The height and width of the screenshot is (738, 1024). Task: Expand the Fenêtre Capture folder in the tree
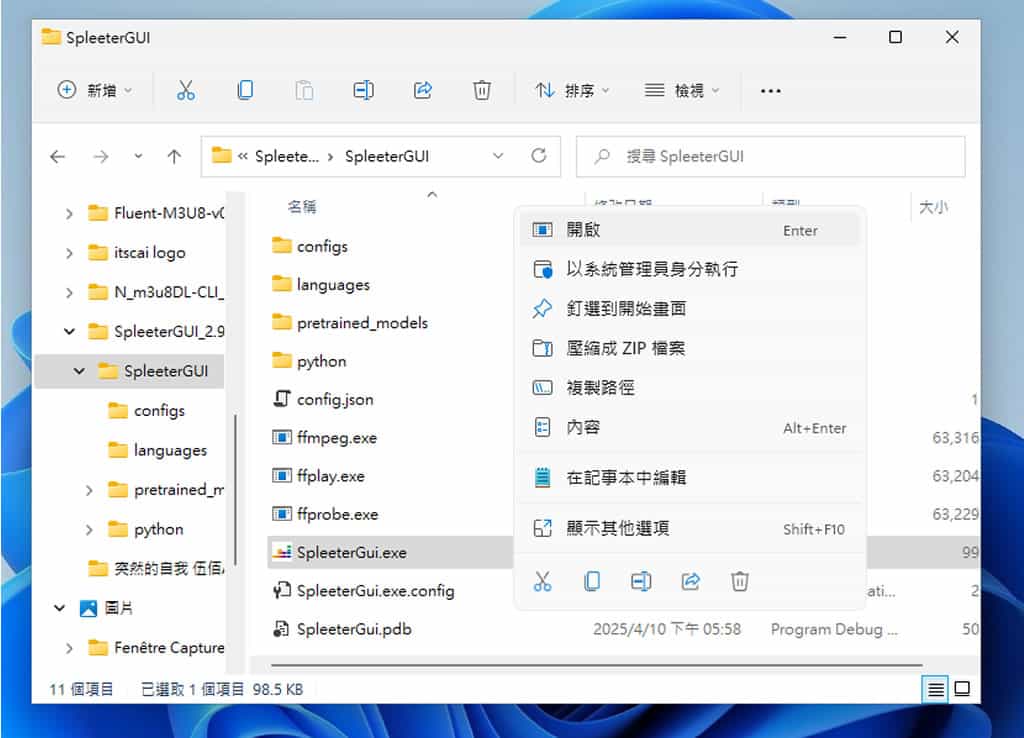pyautogui.click(x=69, y=649)
